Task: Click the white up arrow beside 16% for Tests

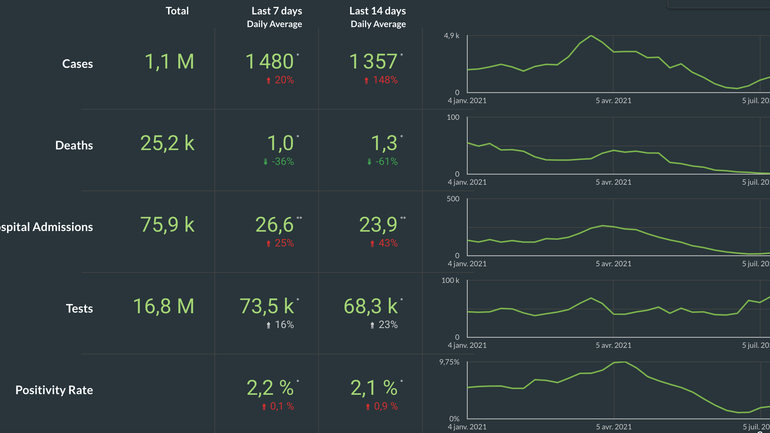Action: point(268,325)
